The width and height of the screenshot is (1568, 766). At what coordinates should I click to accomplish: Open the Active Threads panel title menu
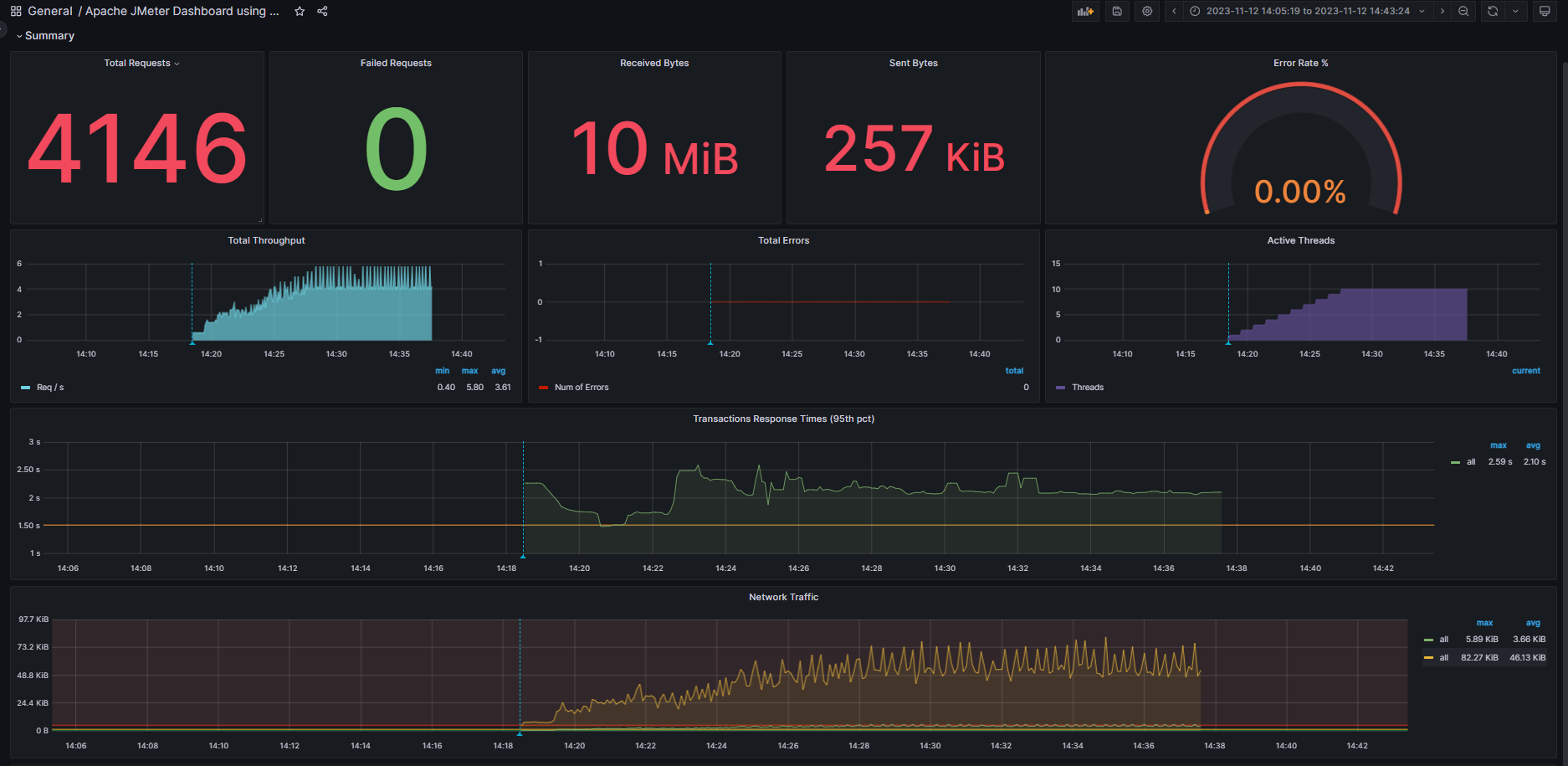[1300, 240]
